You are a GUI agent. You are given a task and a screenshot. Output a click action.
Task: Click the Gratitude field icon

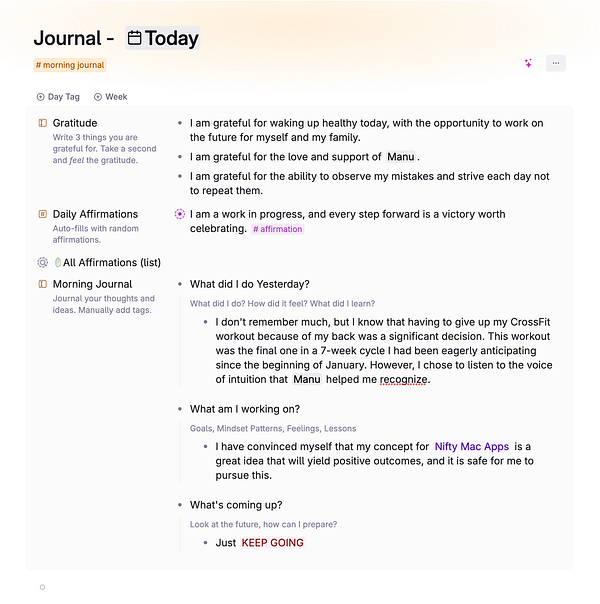pyautogui.click(x=42, y=123)
